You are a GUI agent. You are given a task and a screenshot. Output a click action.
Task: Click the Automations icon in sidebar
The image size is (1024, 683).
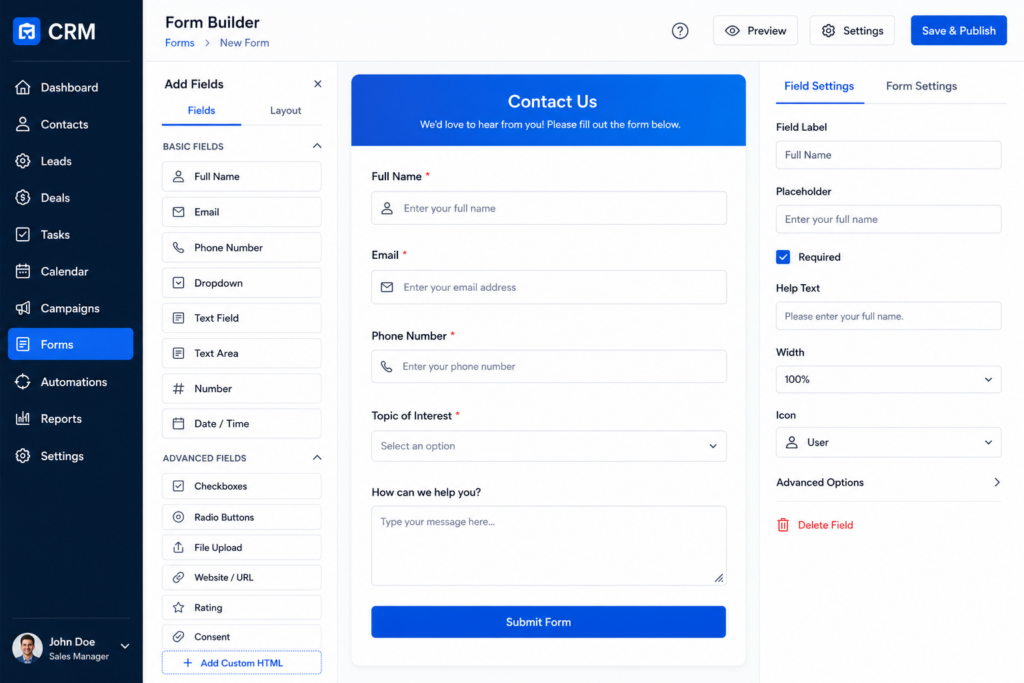point(23,382)
